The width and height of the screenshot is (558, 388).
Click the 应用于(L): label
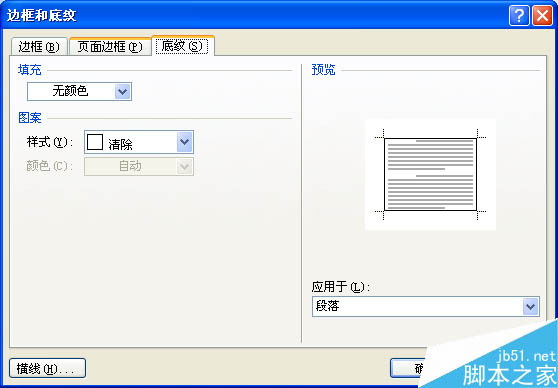point(341,287)
